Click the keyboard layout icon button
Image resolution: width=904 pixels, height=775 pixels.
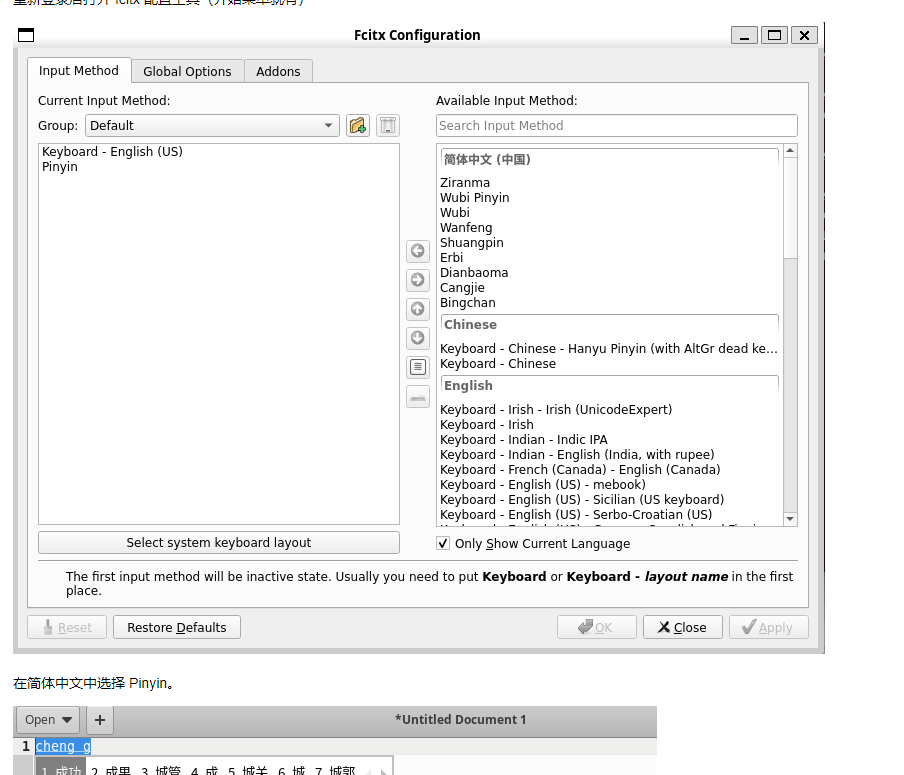pos(418,397)
